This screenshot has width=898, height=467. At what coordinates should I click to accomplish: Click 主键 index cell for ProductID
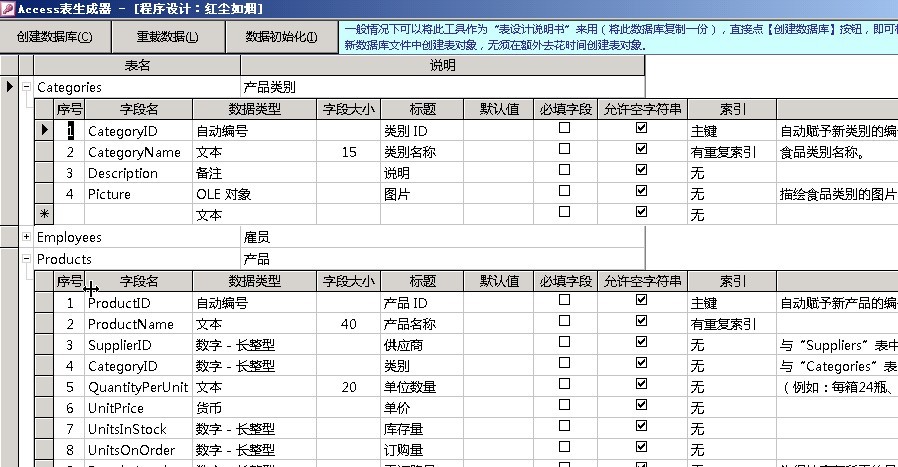click(x=732, y=303)
